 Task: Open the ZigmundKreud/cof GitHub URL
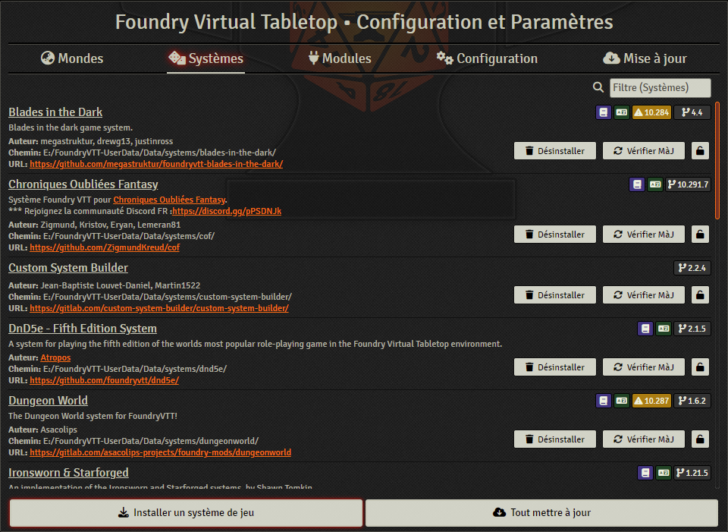104,248
